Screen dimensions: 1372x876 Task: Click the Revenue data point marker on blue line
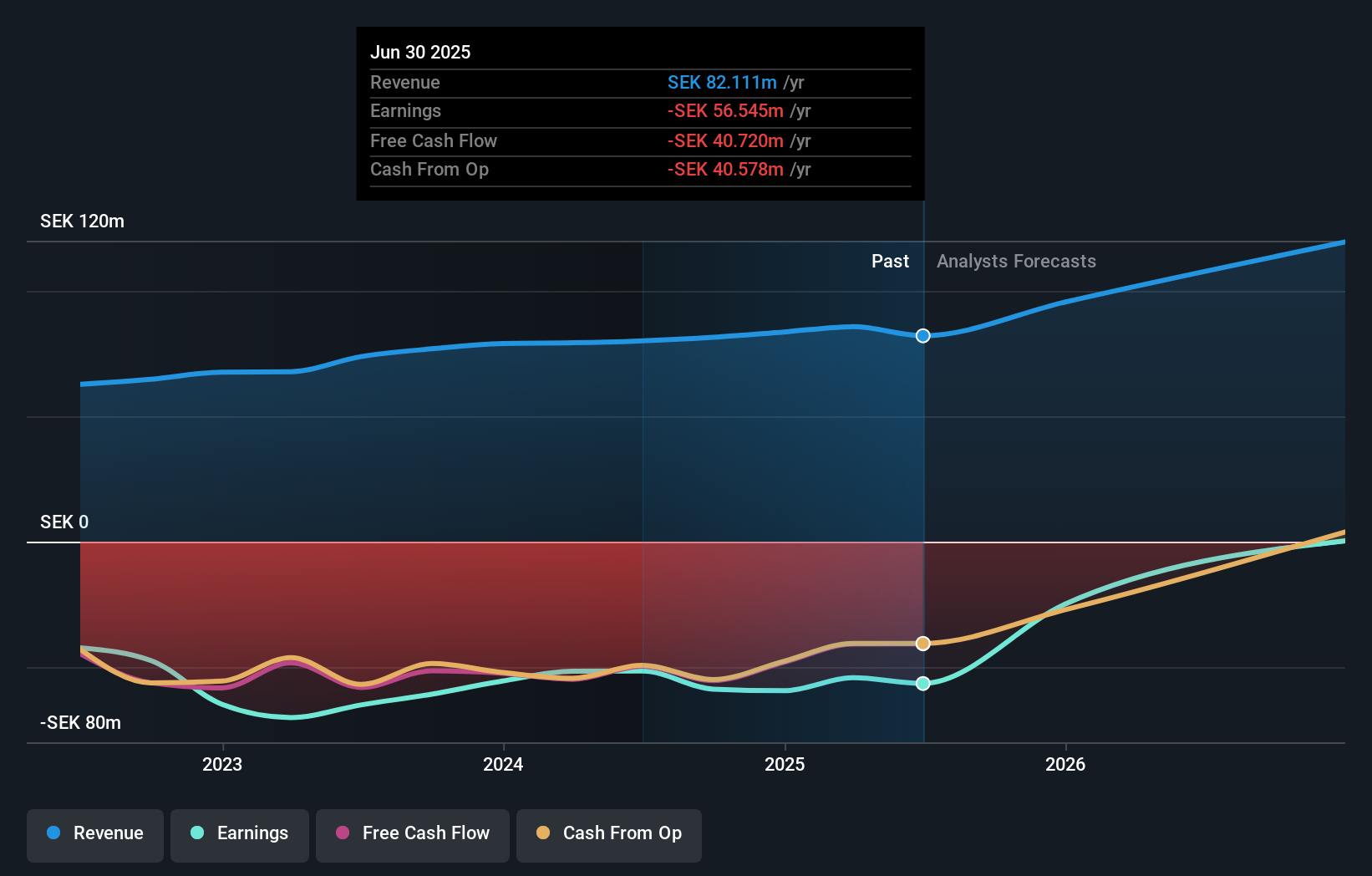coord(922,335)
